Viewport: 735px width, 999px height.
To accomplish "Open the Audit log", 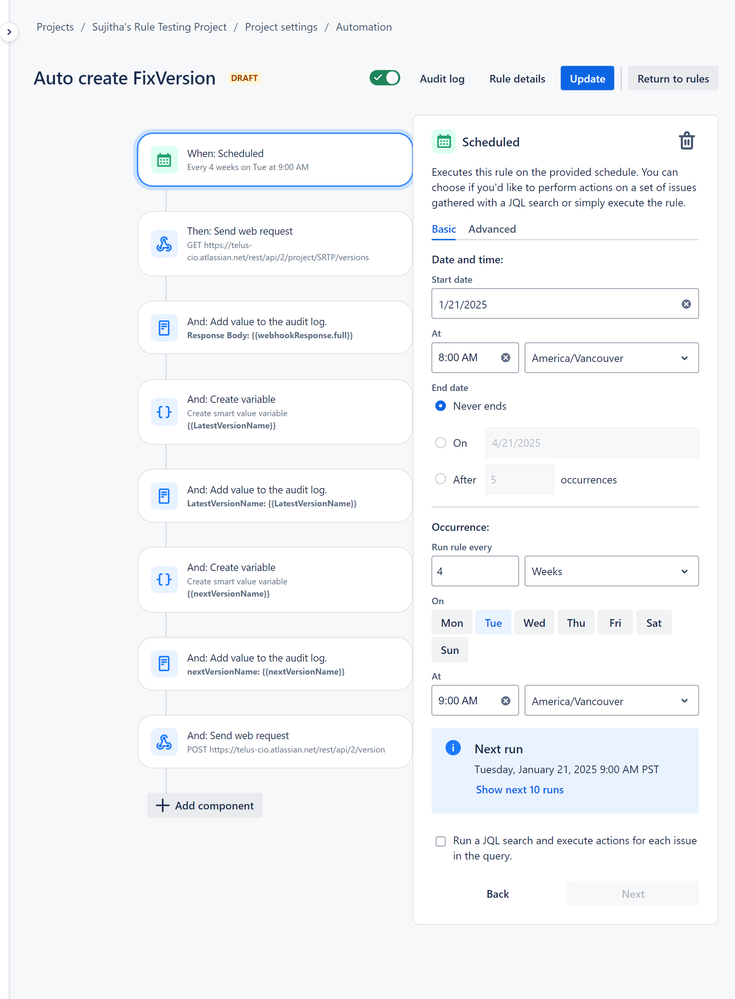I will pyautogui.click(x=442, y=78).
